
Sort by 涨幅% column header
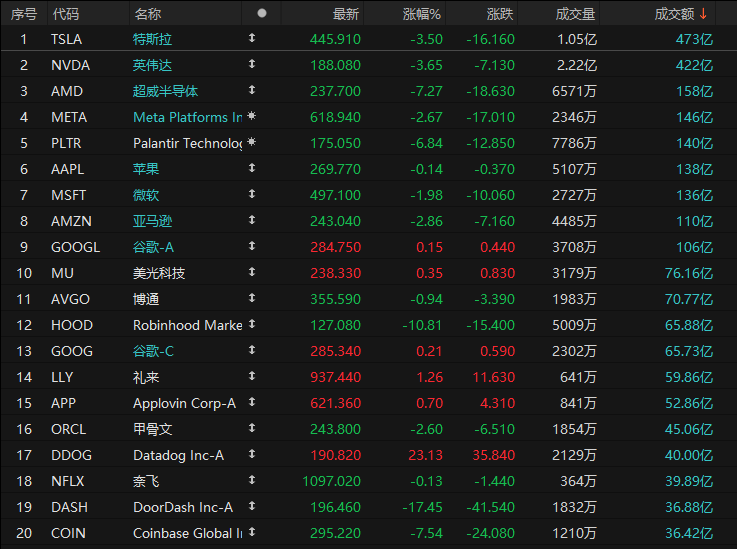click(422, 14)
